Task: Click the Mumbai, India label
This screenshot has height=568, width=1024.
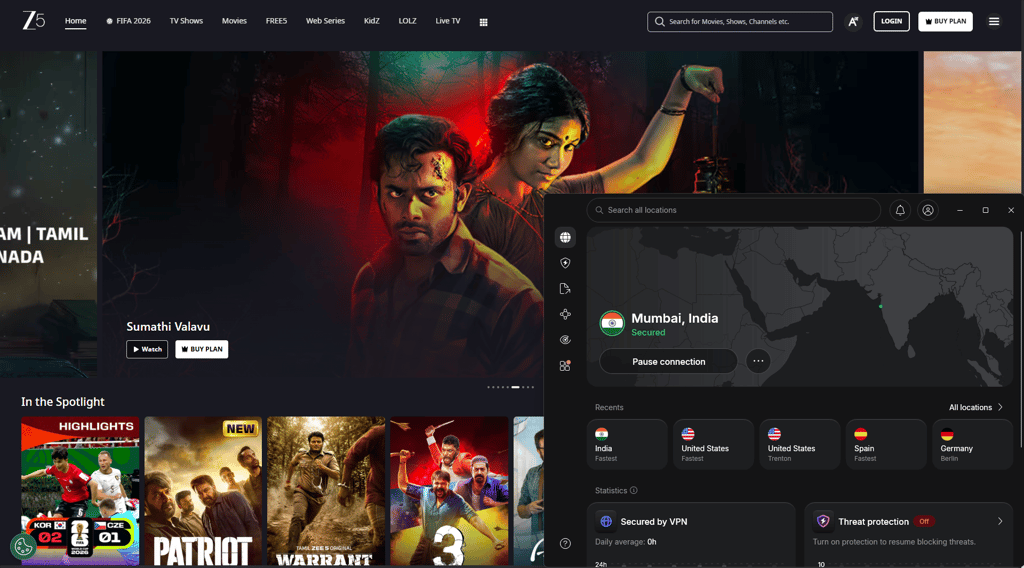Action: (675, 319)
